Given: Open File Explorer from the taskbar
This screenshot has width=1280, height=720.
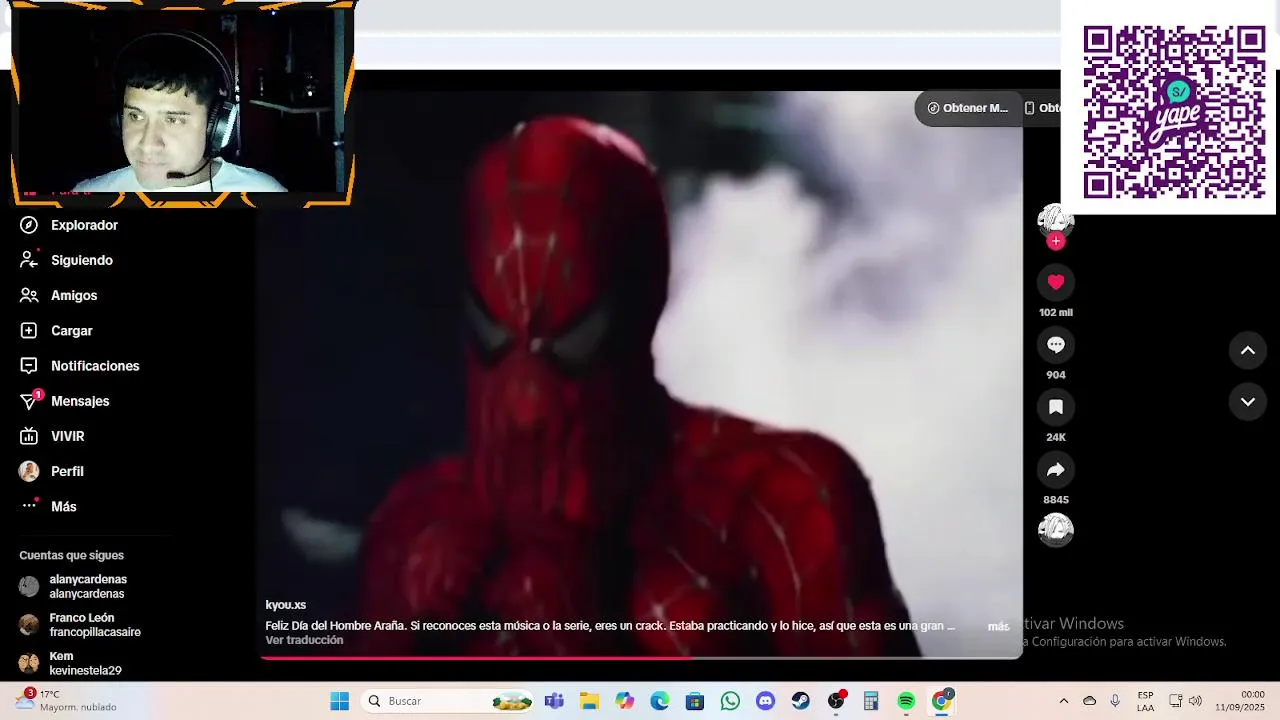Looking at the screenshot, I should (589, 701).
